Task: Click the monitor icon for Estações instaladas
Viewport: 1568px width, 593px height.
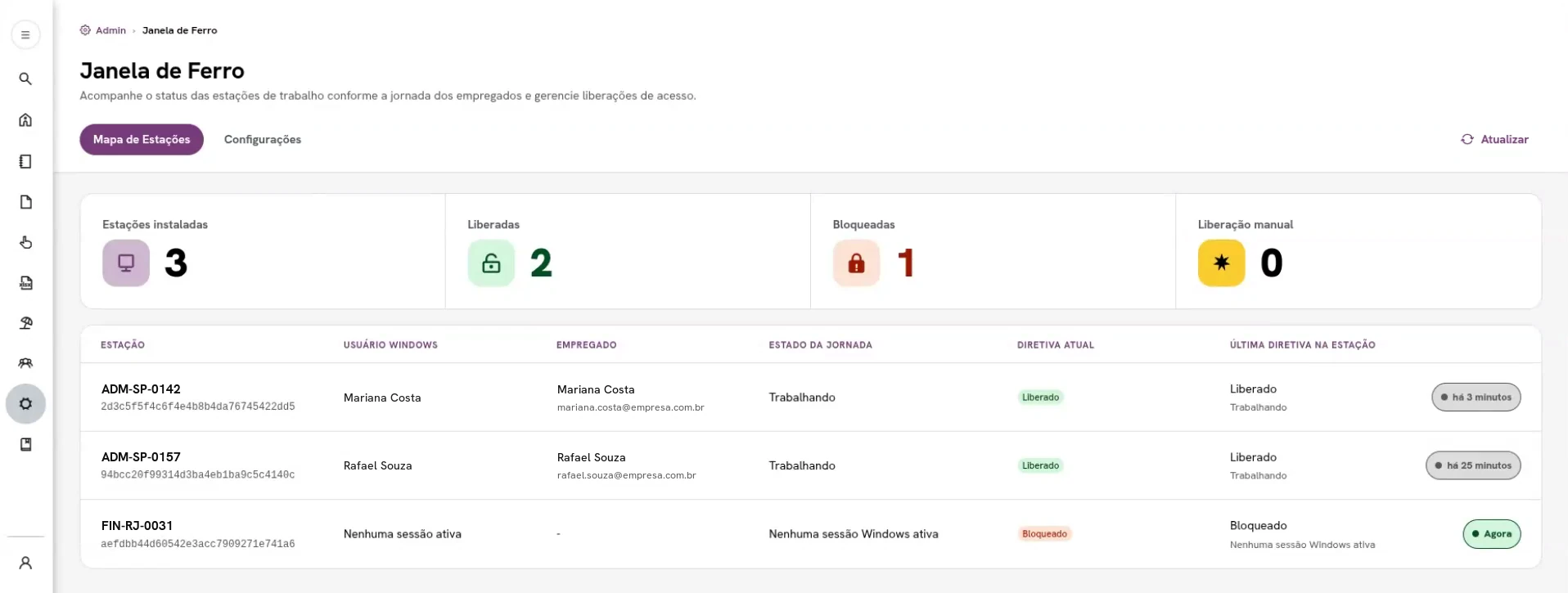Action: tap(126, 263)
